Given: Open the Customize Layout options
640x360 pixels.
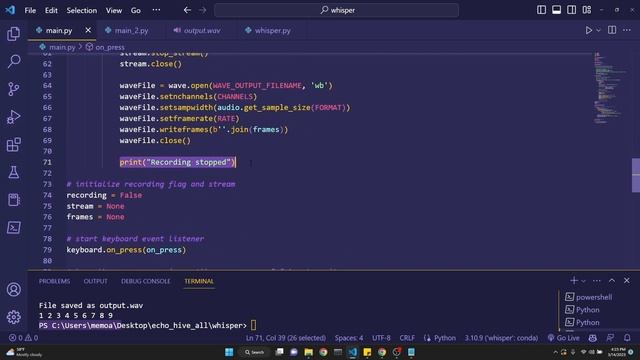Looking at the screenshot, I should coord(587,10).
